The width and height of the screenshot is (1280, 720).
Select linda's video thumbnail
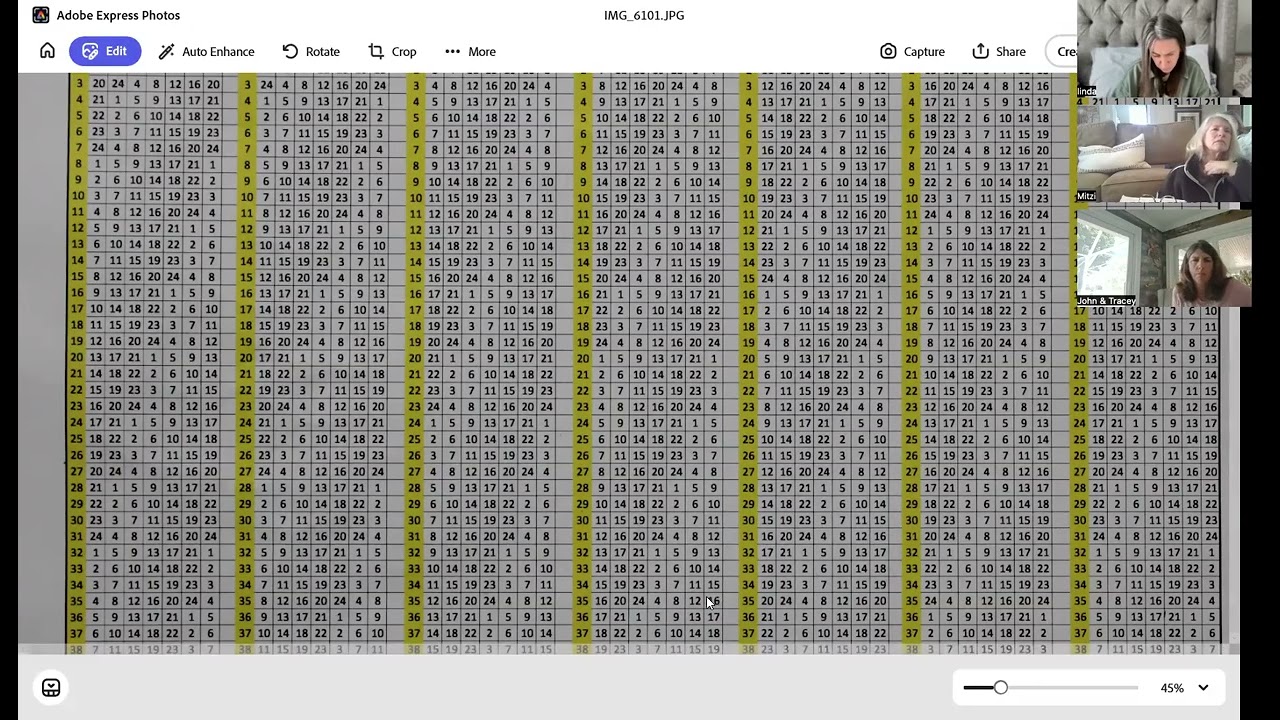pos(1164,49)
